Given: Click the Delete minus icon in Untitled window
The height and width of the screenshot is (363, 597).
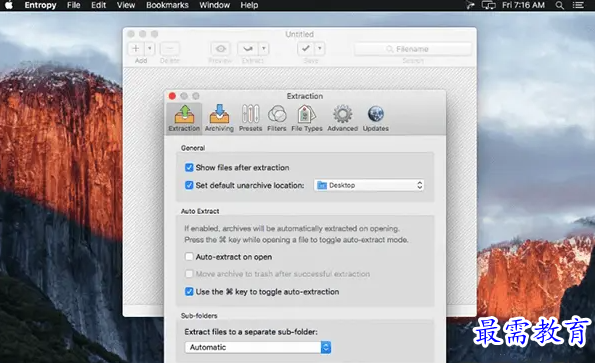Looking at the screenshot, I should click(x=170, y=49).
